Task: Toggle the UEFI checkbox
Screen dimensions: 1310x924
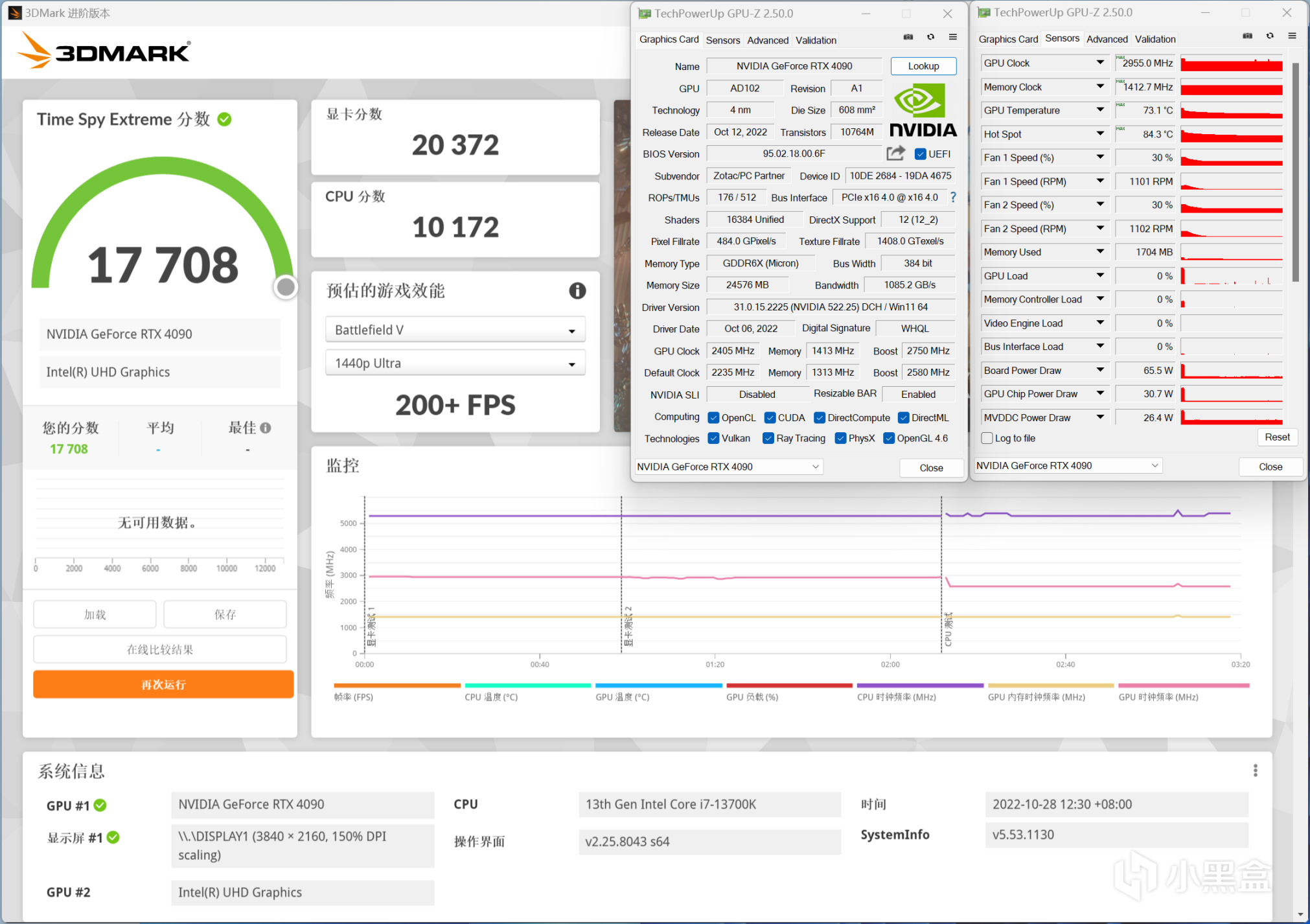Action: (920, 154)
